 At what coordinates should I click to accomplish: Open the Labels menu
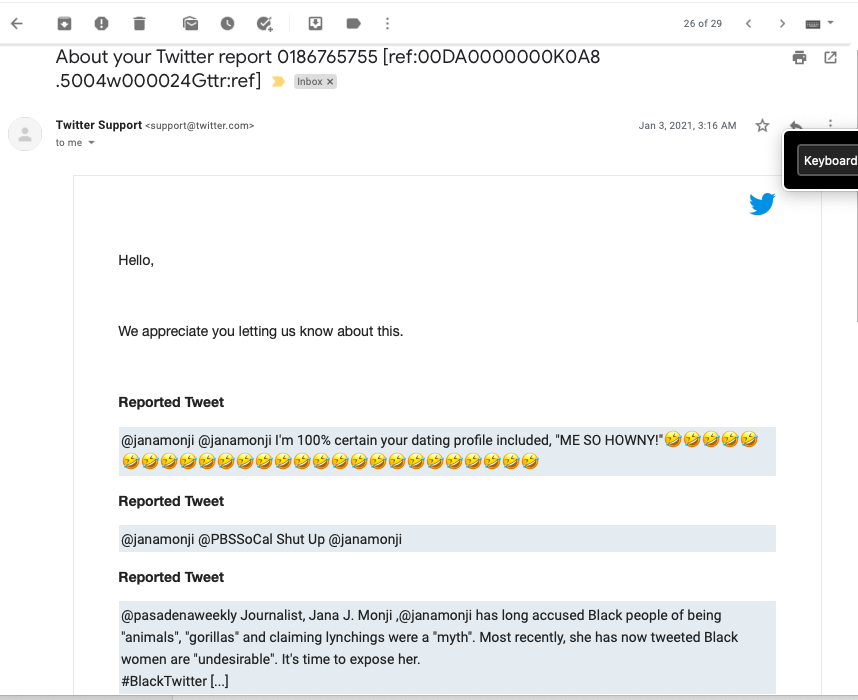(352, 23)
